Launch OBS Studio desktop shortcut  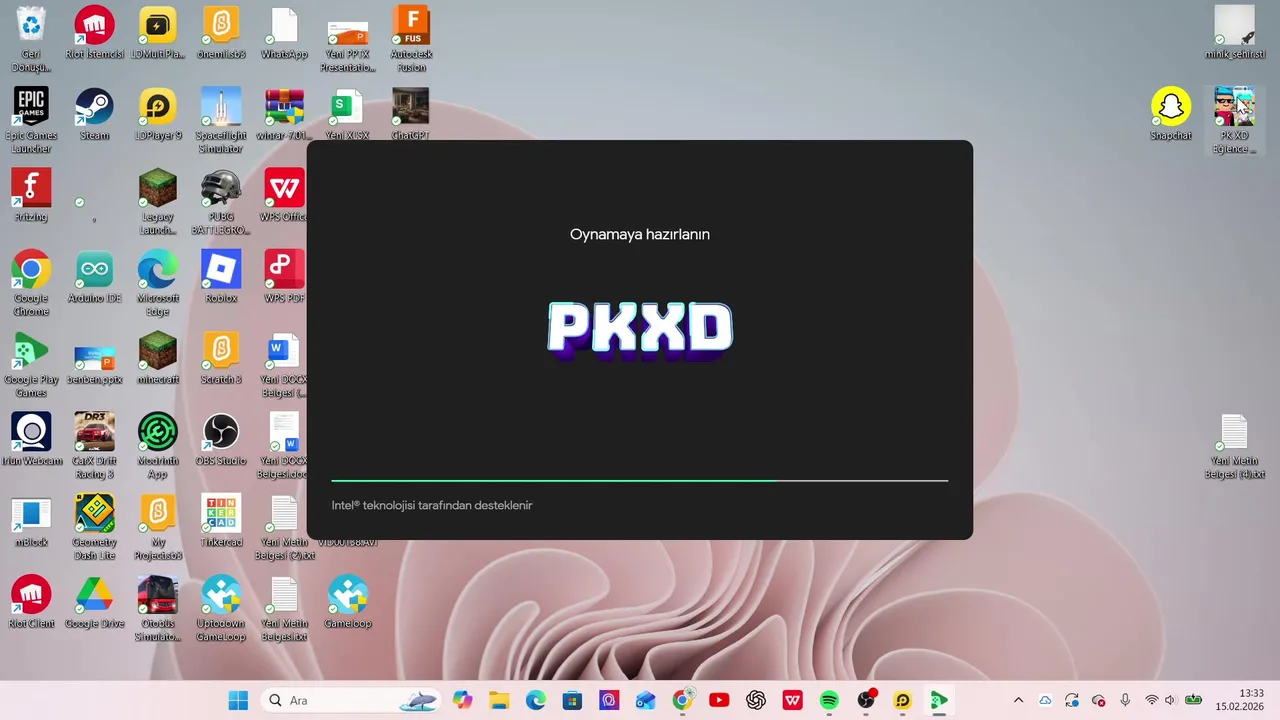[x=221, y=439]
